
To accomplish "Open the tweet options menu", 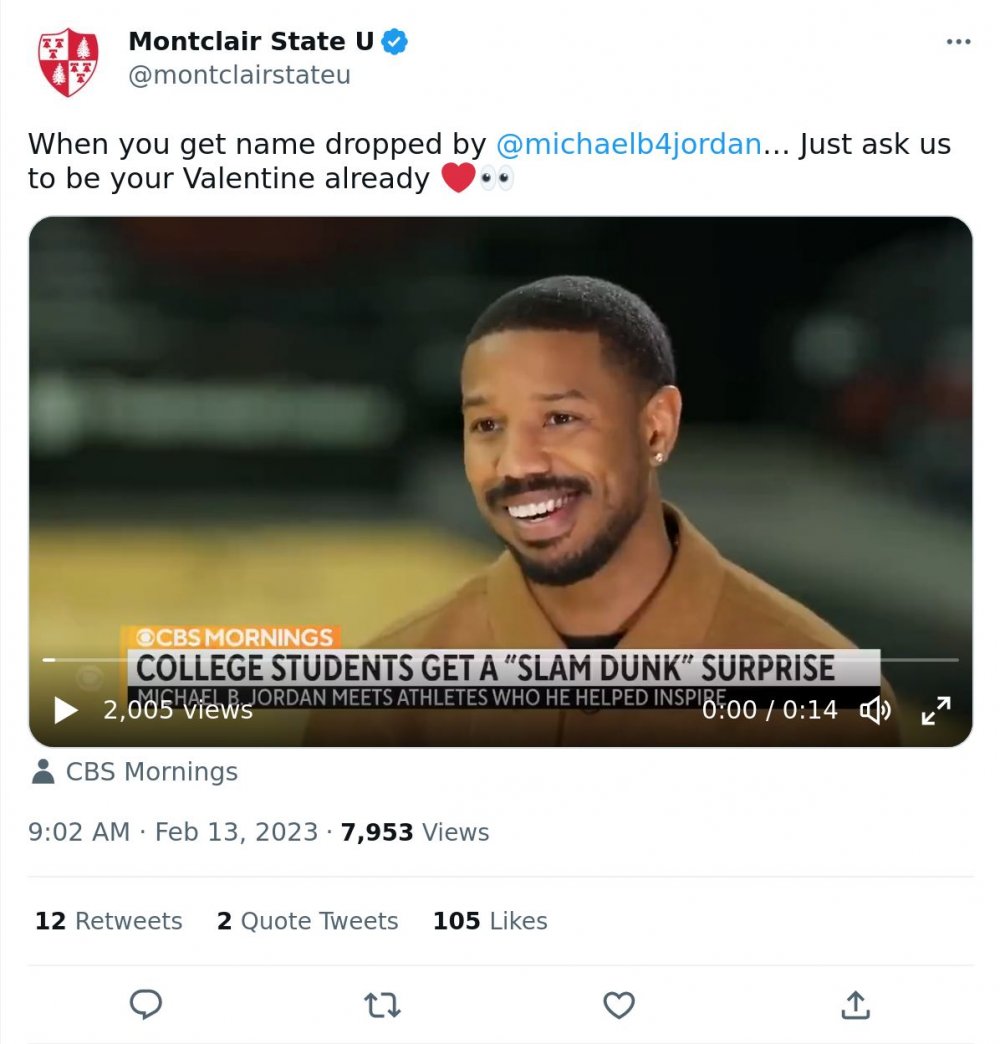I will click(x=957, y=41).
